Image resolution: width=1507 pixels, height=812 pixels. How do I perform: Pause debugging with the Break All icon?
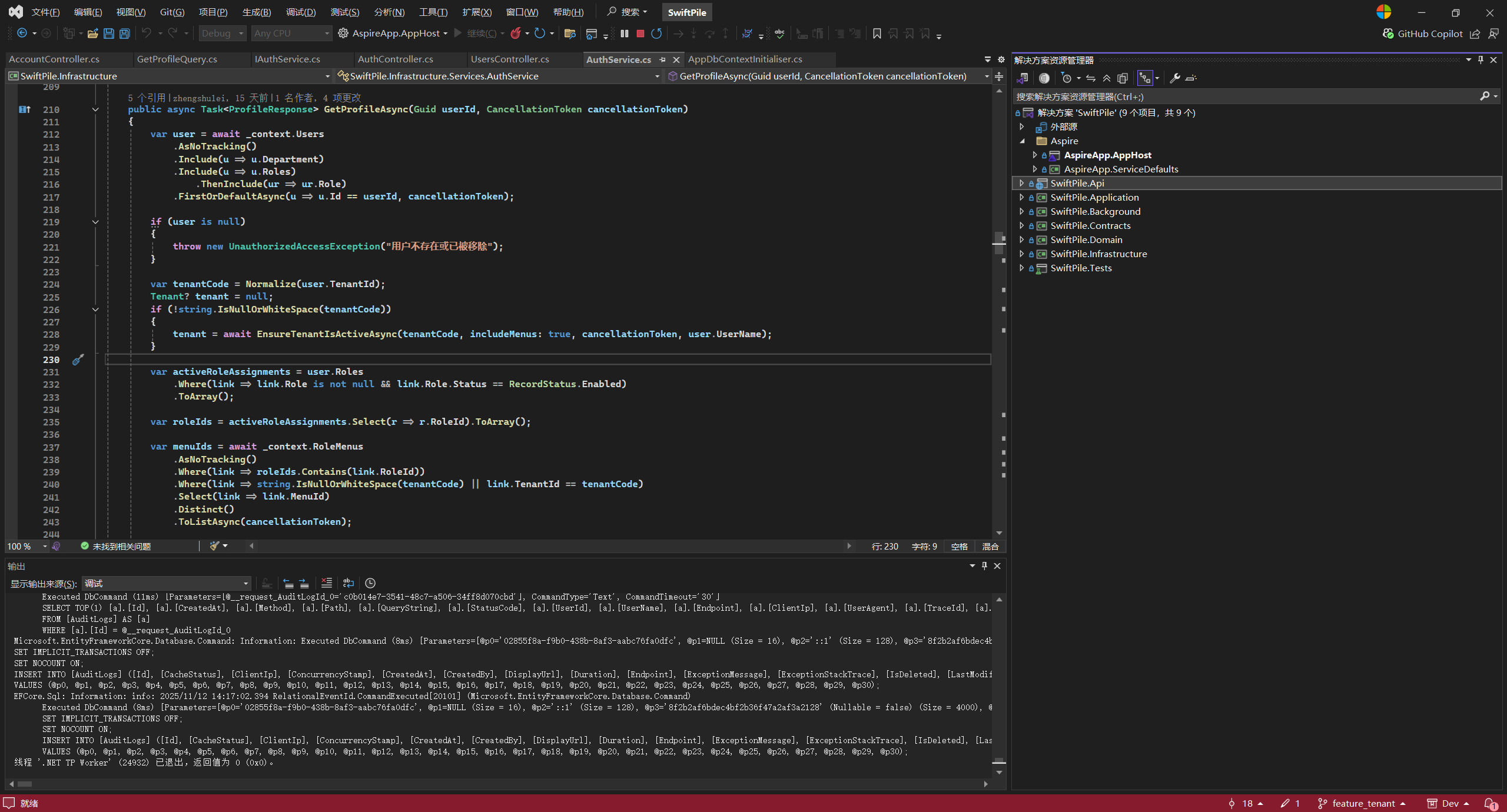[625, 34]
